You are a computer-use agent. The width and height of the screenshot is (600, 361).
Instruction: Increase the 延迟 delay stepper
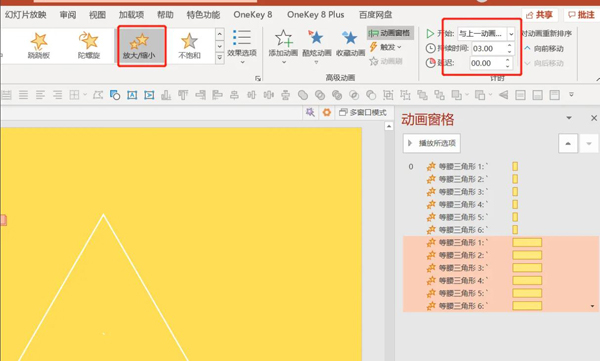[x=507, y=60]
